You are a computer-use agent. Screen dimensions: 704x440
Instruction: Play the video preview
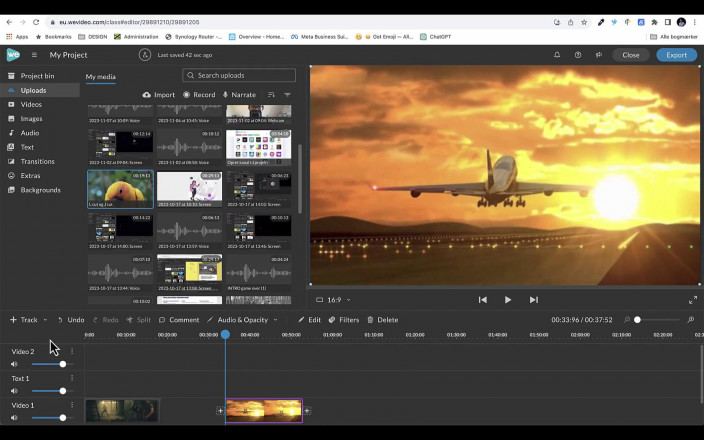(x=508, y=299)
